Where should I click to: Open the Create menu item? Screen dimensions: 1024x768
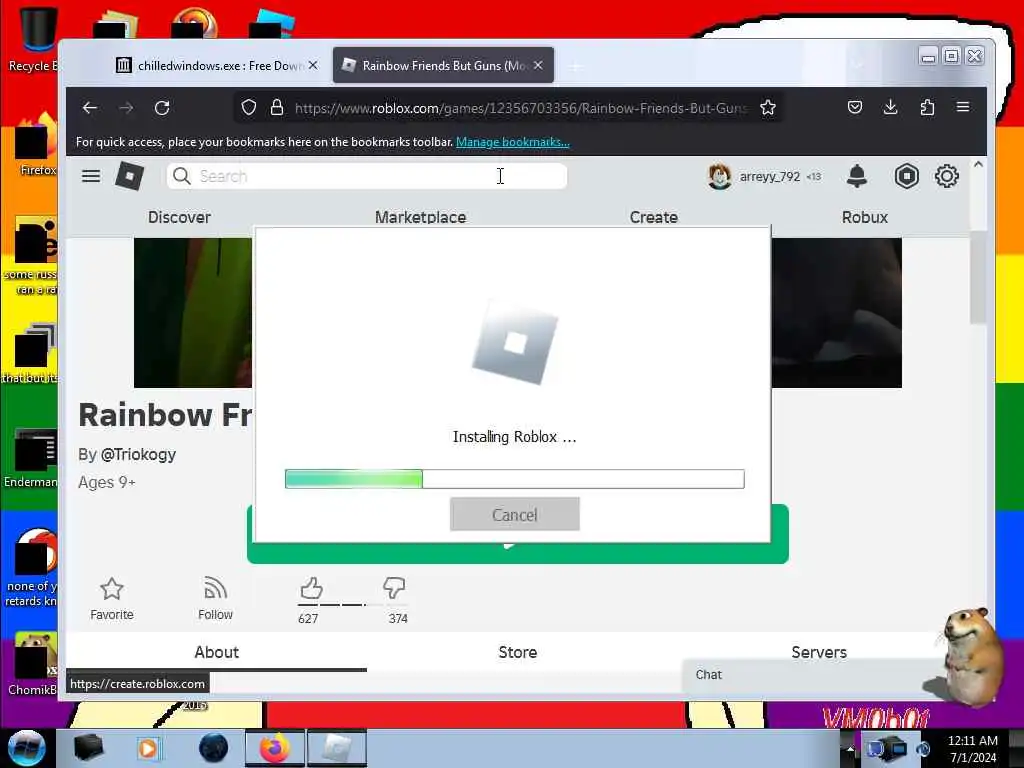coord(653,217)
